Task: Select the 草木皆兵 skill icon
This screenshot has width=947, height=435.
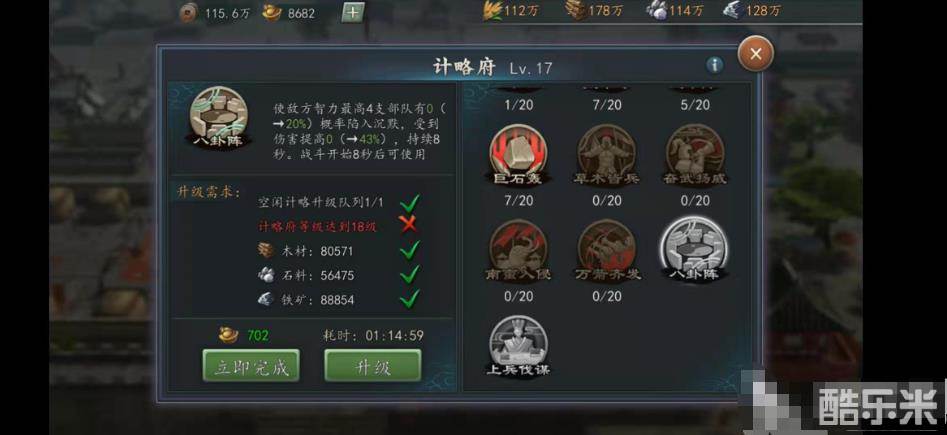Action: (x=607, y=155)
